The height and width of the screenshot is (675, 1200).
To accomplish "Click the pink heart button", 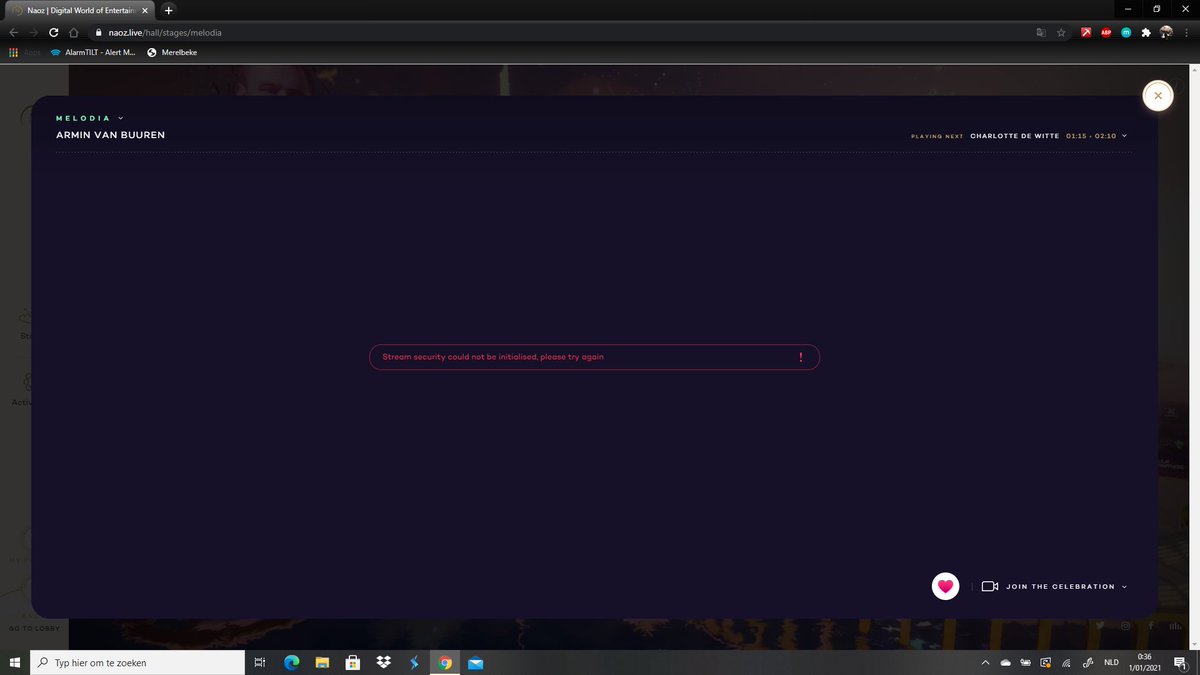I will [x=945, y=586].
